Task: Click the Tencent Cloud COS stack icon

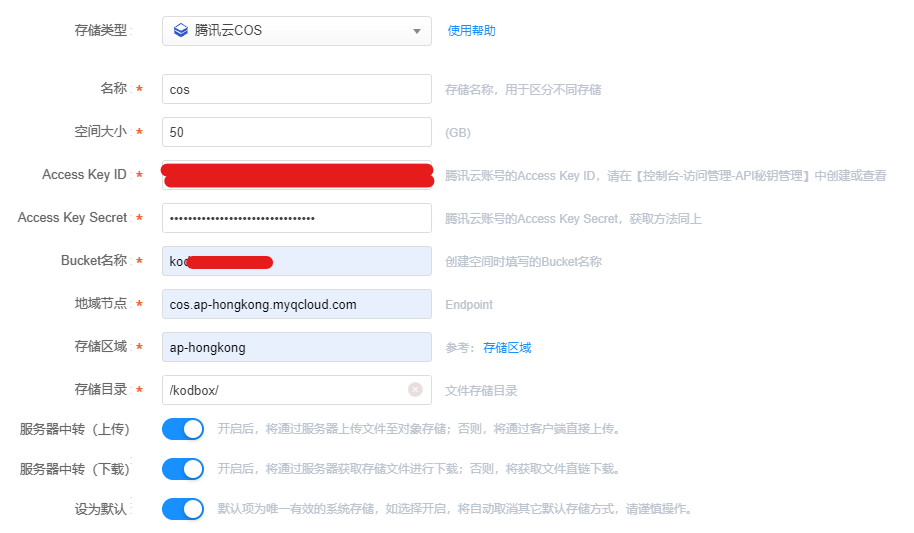Action: point(180,31)
